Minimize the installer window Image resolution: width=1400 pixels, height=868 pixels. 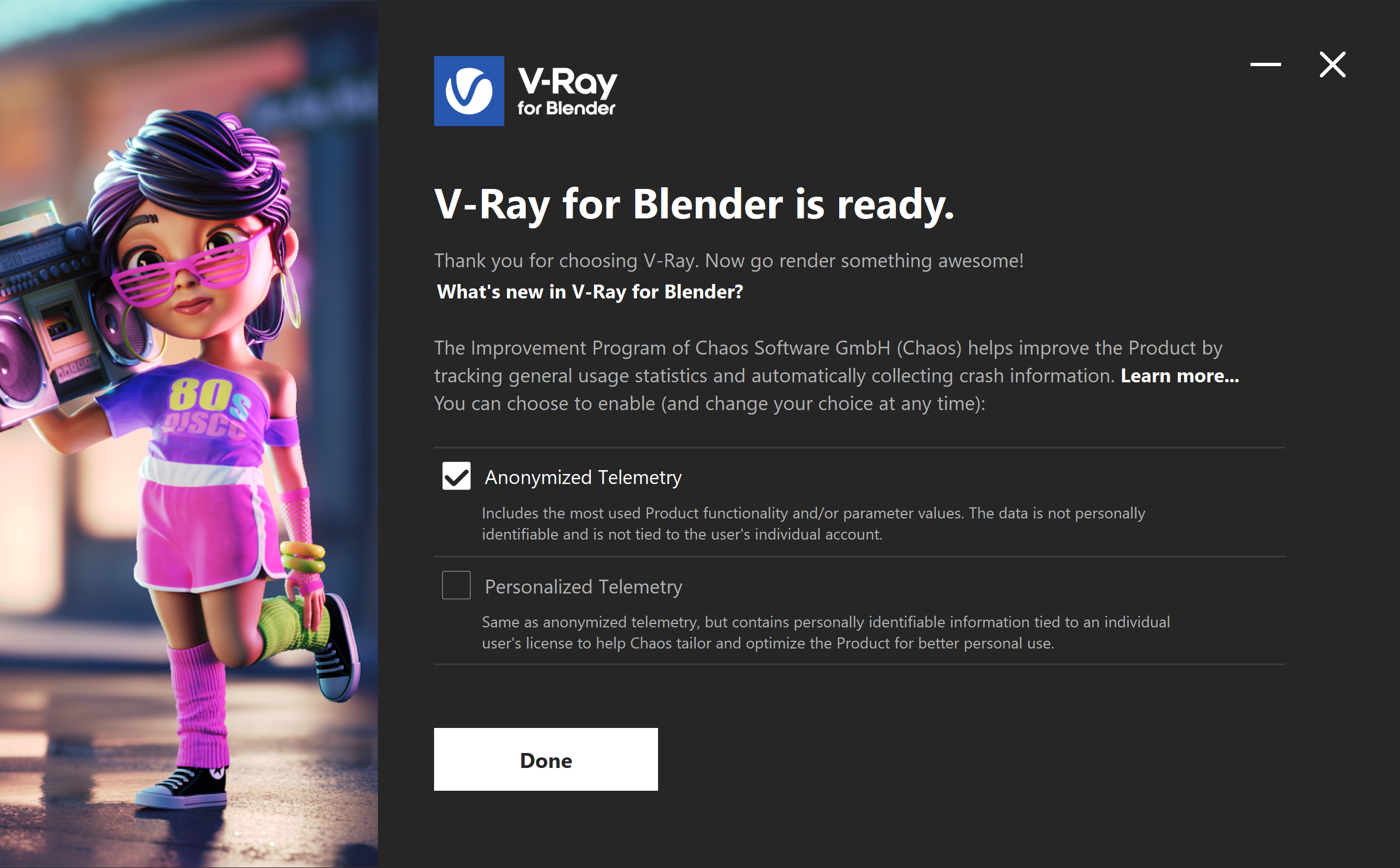(x=1265, y=64)
